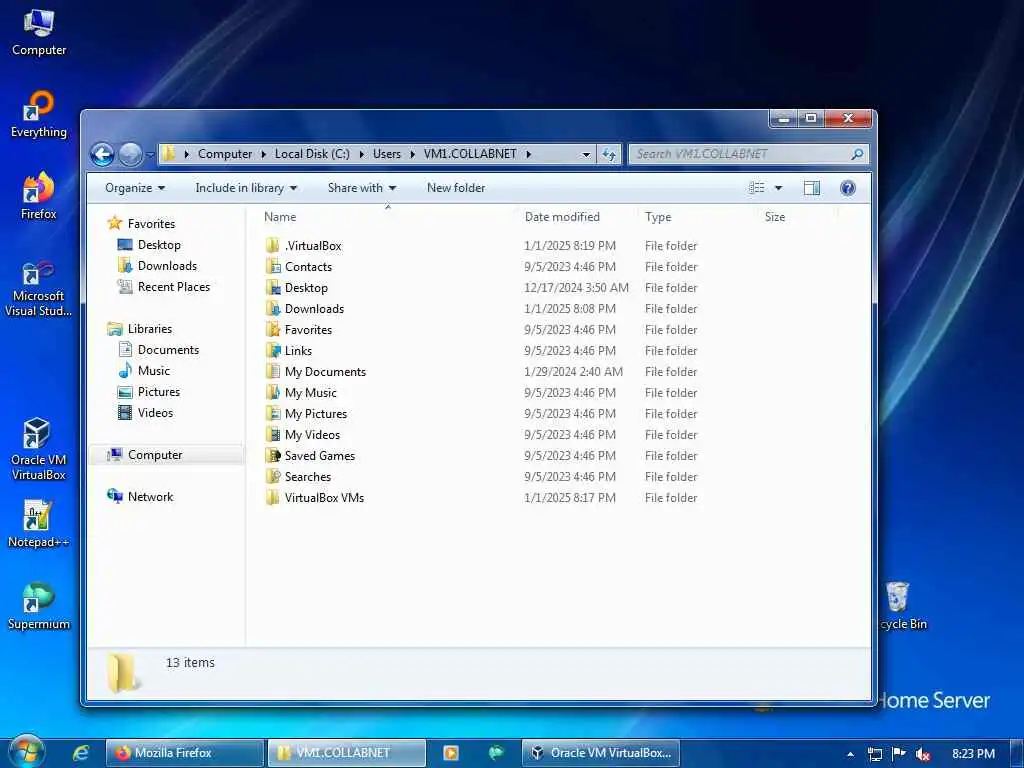Select Videos library in sidebar
Image resolution: width=1024 pixels, height=768 pixels.
tap(155, 413)
